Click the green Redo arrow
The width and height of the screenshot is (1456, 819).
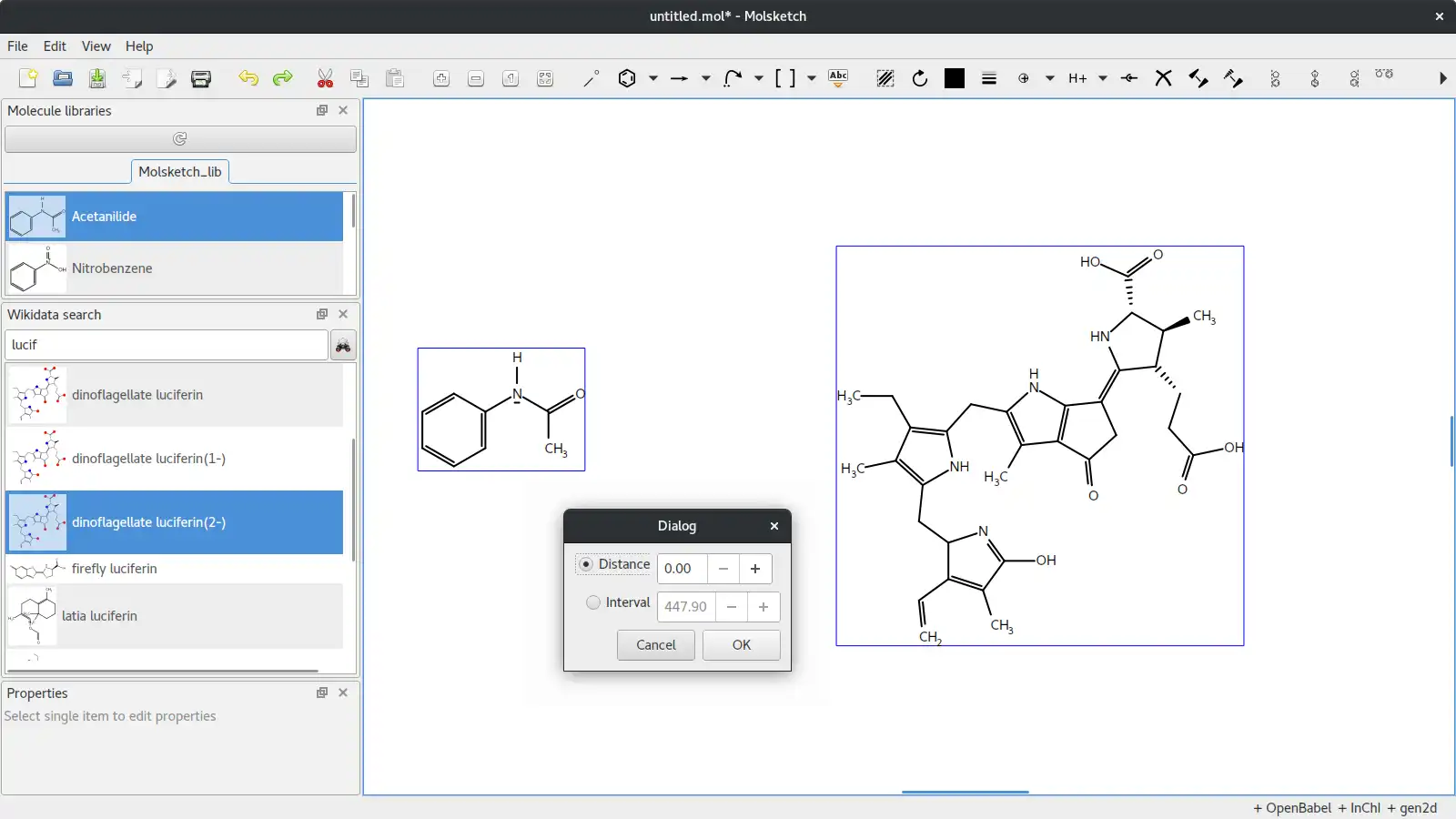click(283, 79)
